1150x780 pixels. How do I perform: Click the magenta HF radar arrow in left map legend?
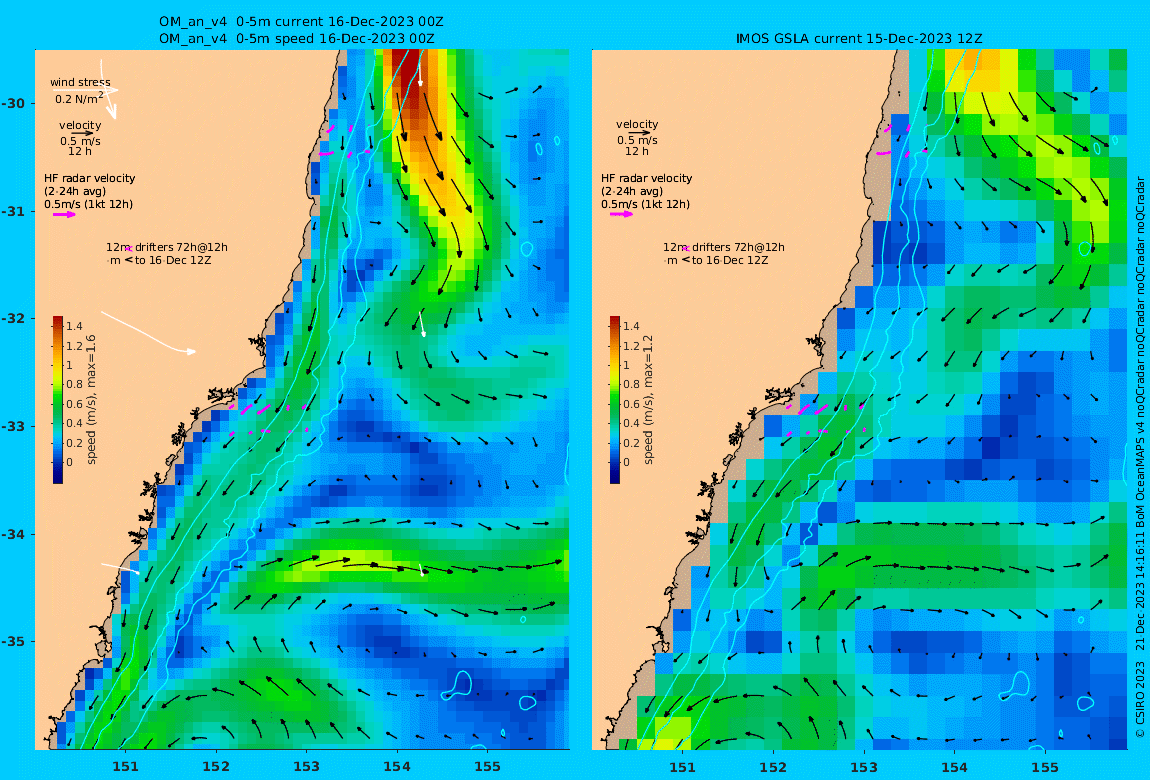pyautogui.click(x=64, y=215)
